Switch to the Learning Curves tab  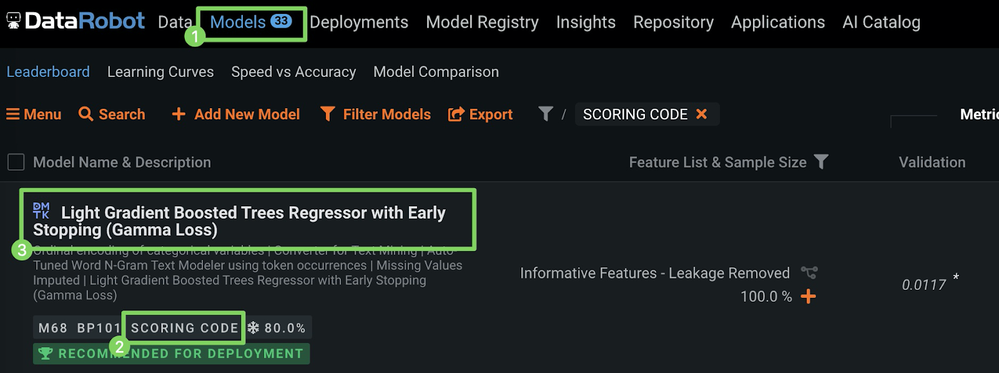click(161, 71)
